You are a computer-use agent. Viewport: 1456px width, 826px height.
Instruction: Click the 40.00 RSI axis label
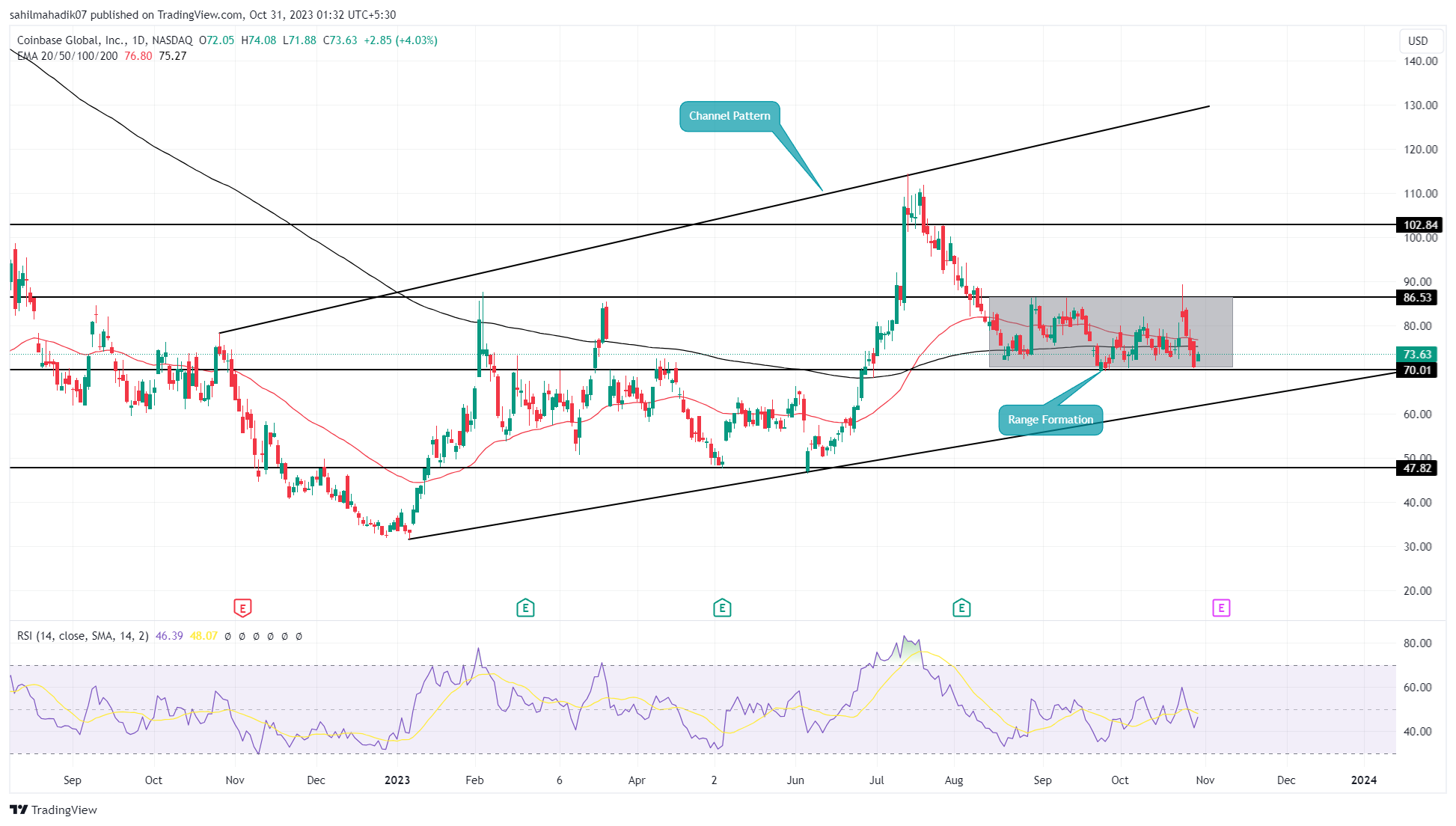[1418, 731]
